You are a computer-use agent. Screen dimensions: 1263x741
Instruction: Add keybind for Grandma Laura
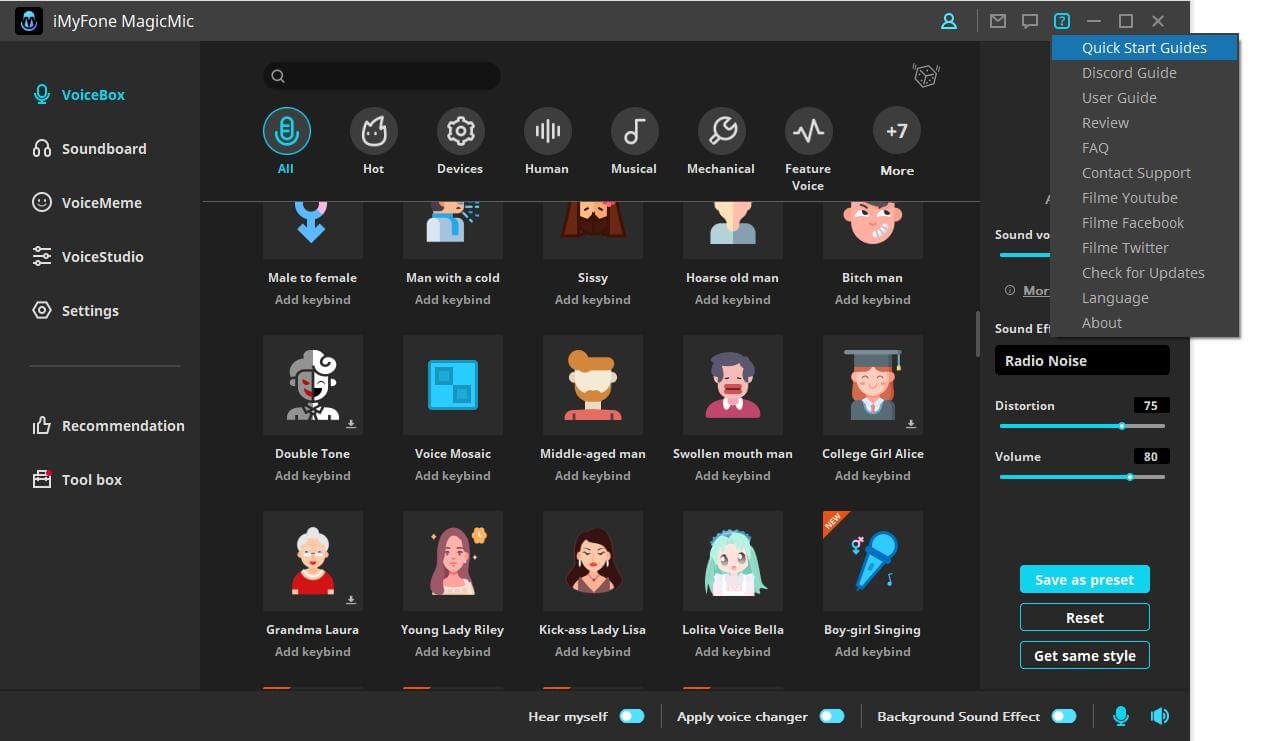(313, 652)
